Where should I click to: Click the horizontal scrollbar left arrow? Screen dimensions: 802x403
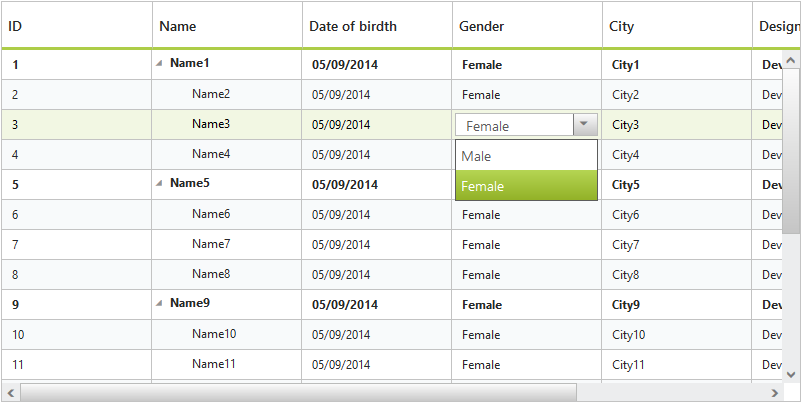point(10,392)
